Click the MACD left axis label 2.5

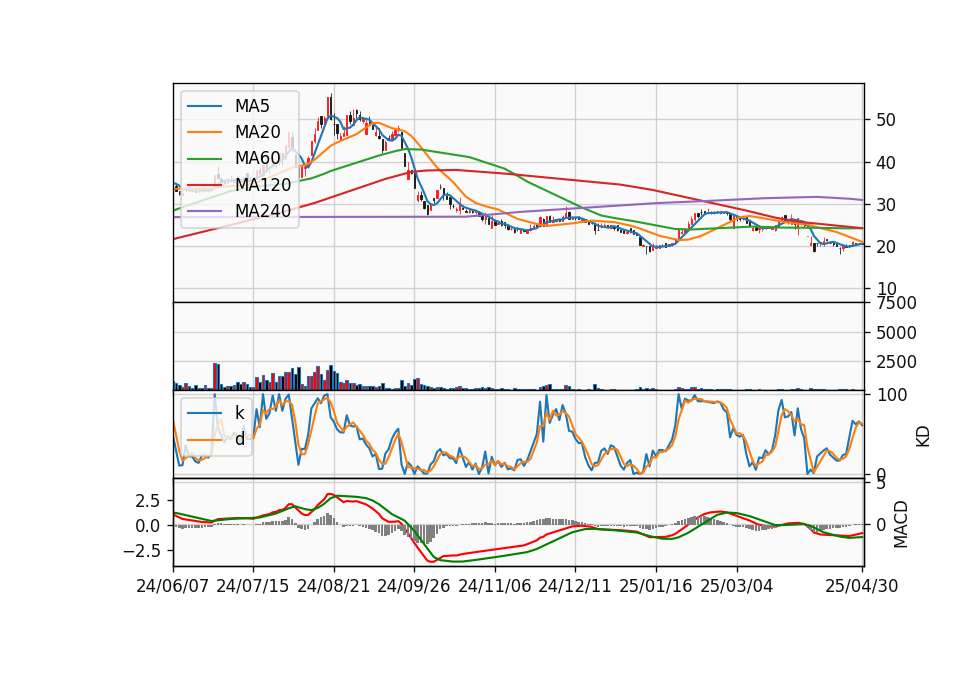pyautogui.click(x=148, y=501)
